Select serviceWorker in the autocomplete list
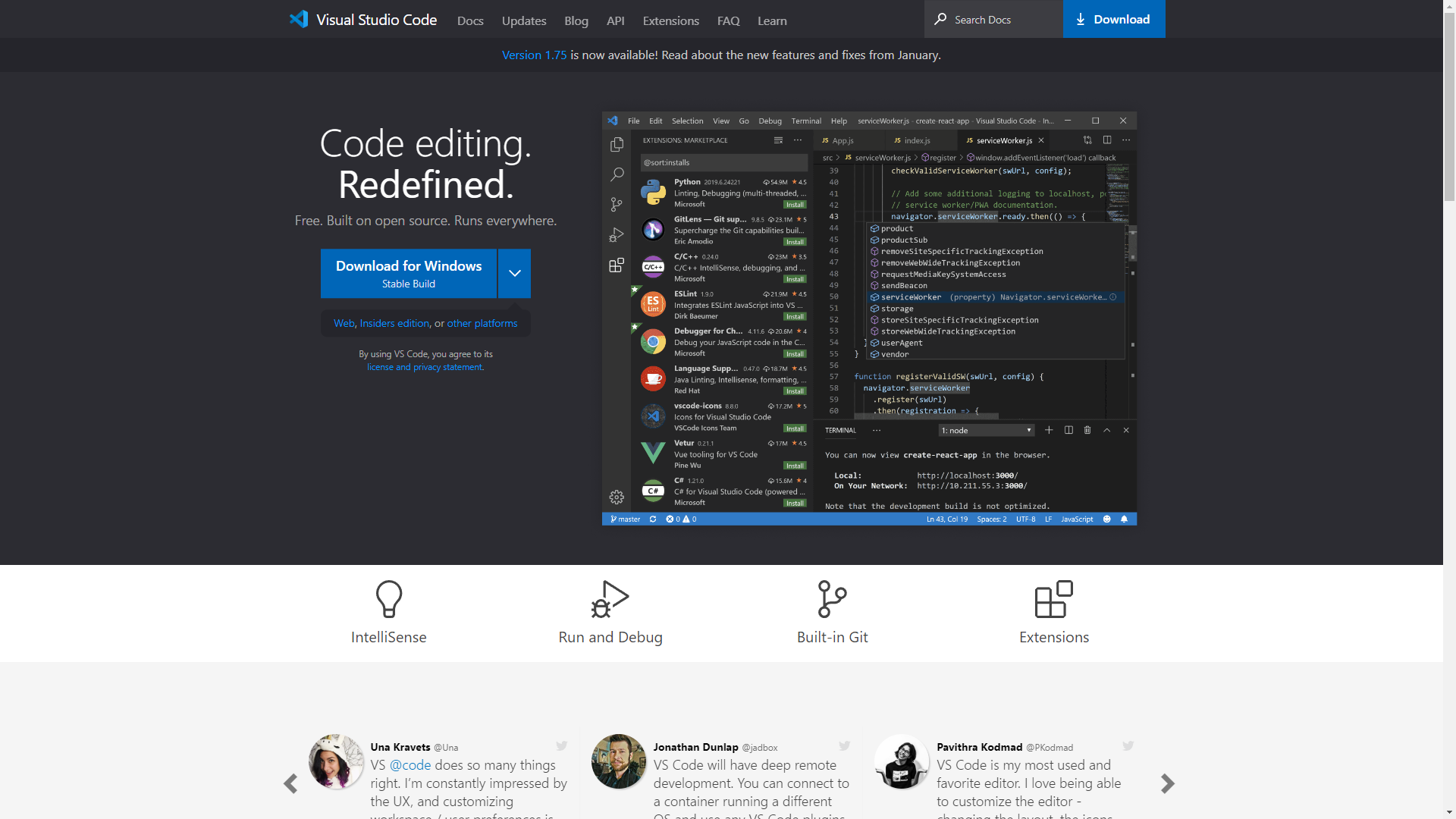This screenshot has width=1456, height=819. point(996,297)
